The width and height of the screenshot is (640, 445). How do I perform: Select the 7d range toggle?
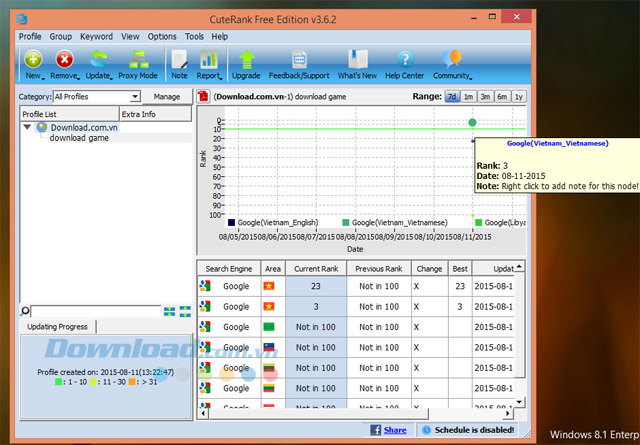pos(452,97)
